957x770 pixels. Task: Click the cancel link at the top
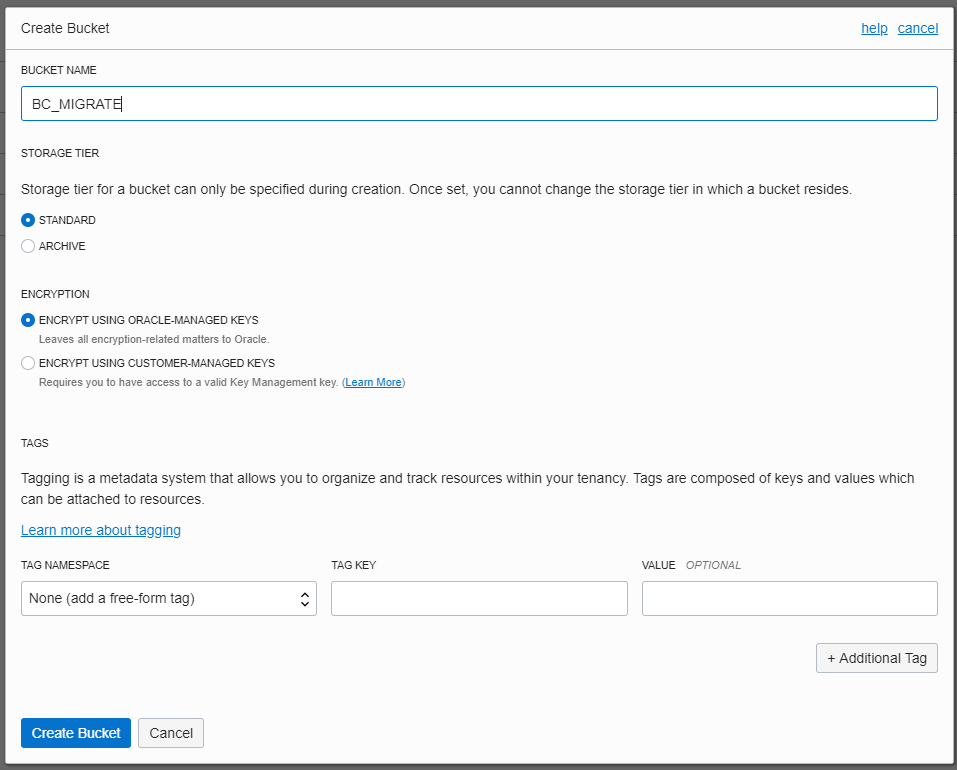tap(917, 28)
